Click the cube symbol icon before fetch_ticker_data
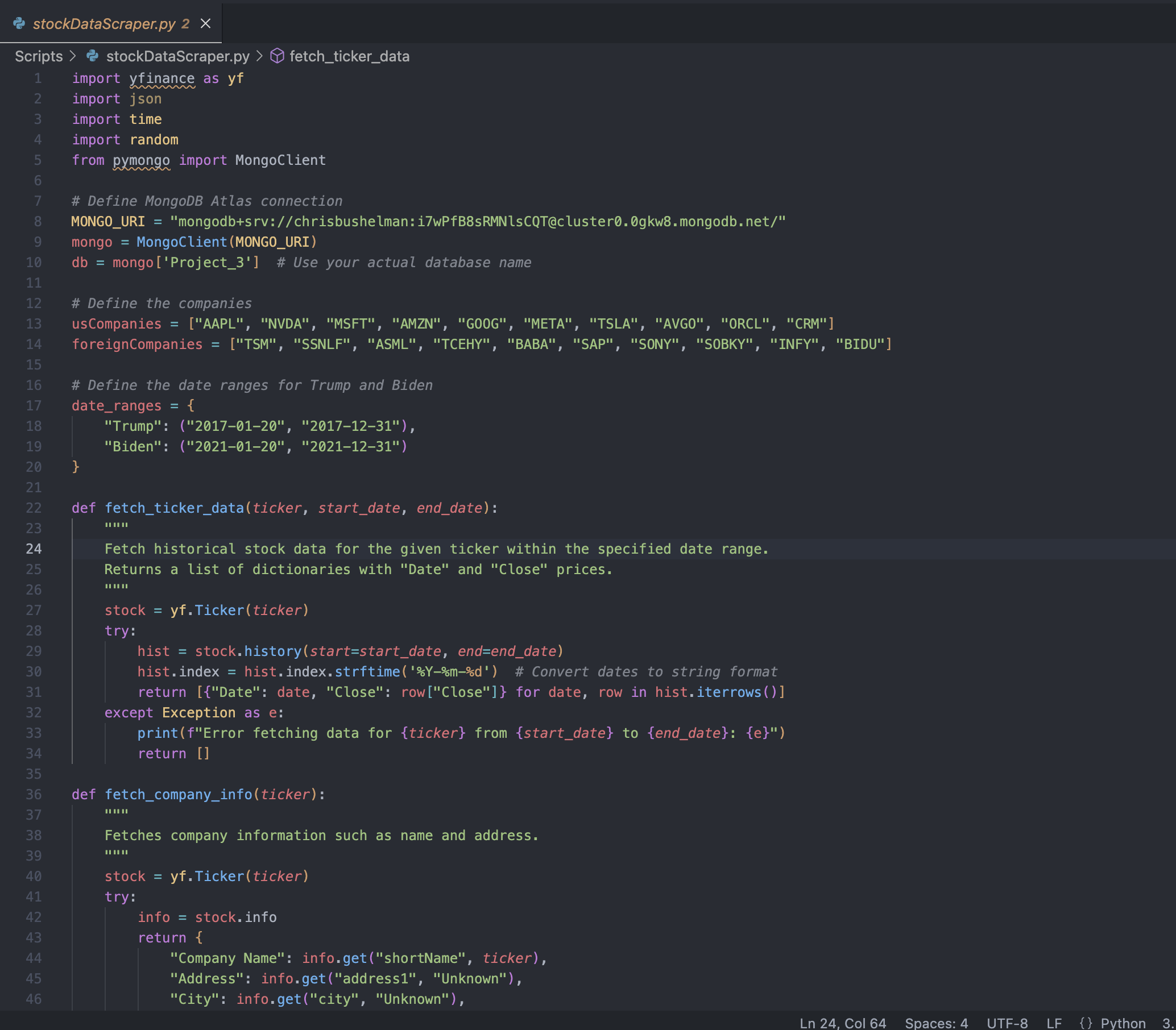 (x=277, y=56)
